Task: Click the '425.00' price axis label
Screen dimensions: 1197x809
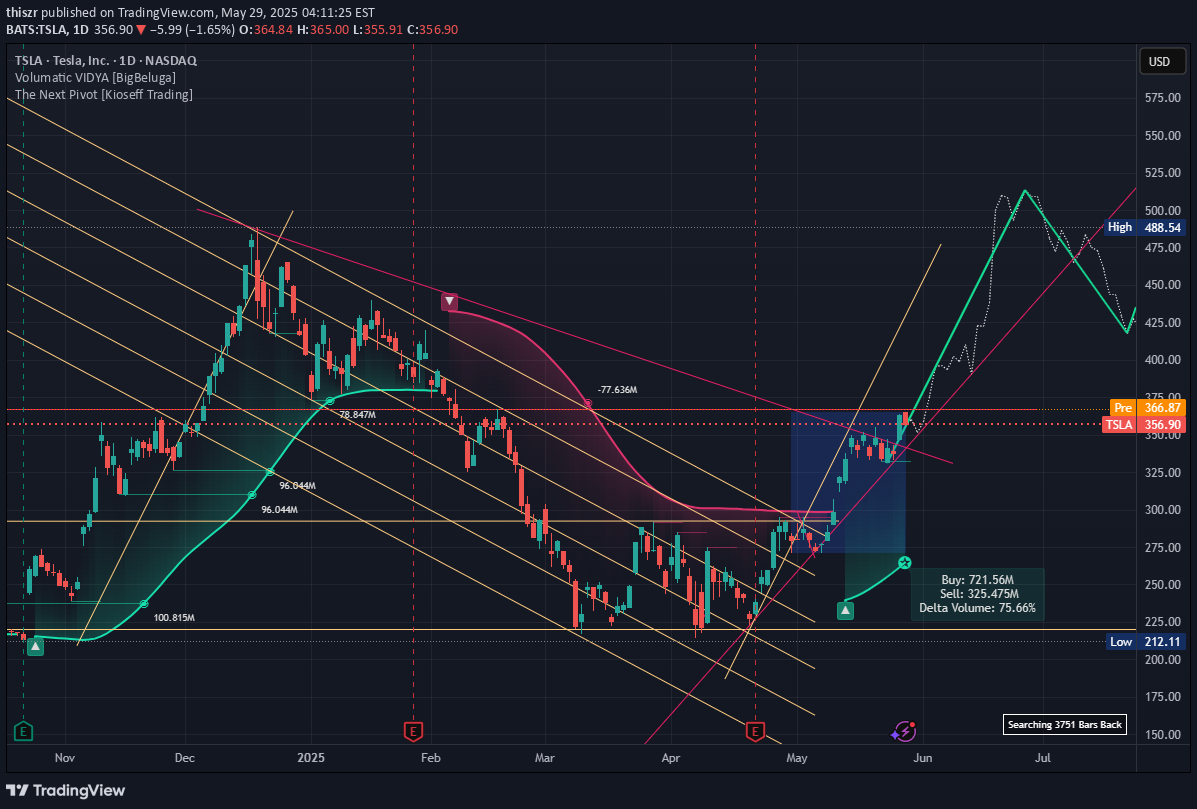Action: tap(1163, 322)
